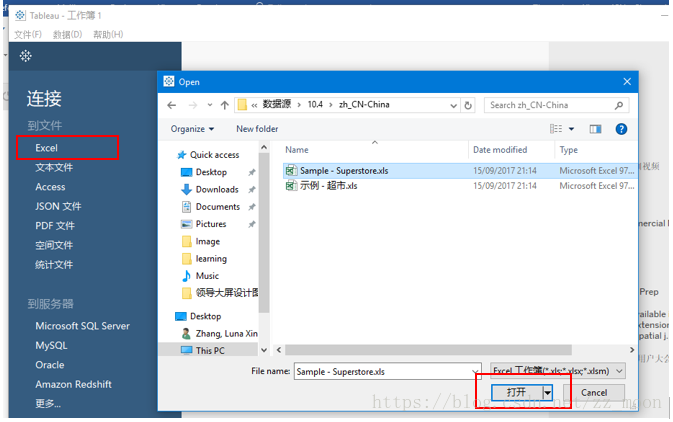Image resolution: width=673 pixels, height=422 pixels.
Task: Open the Organize menu
Action: point(192,129)
